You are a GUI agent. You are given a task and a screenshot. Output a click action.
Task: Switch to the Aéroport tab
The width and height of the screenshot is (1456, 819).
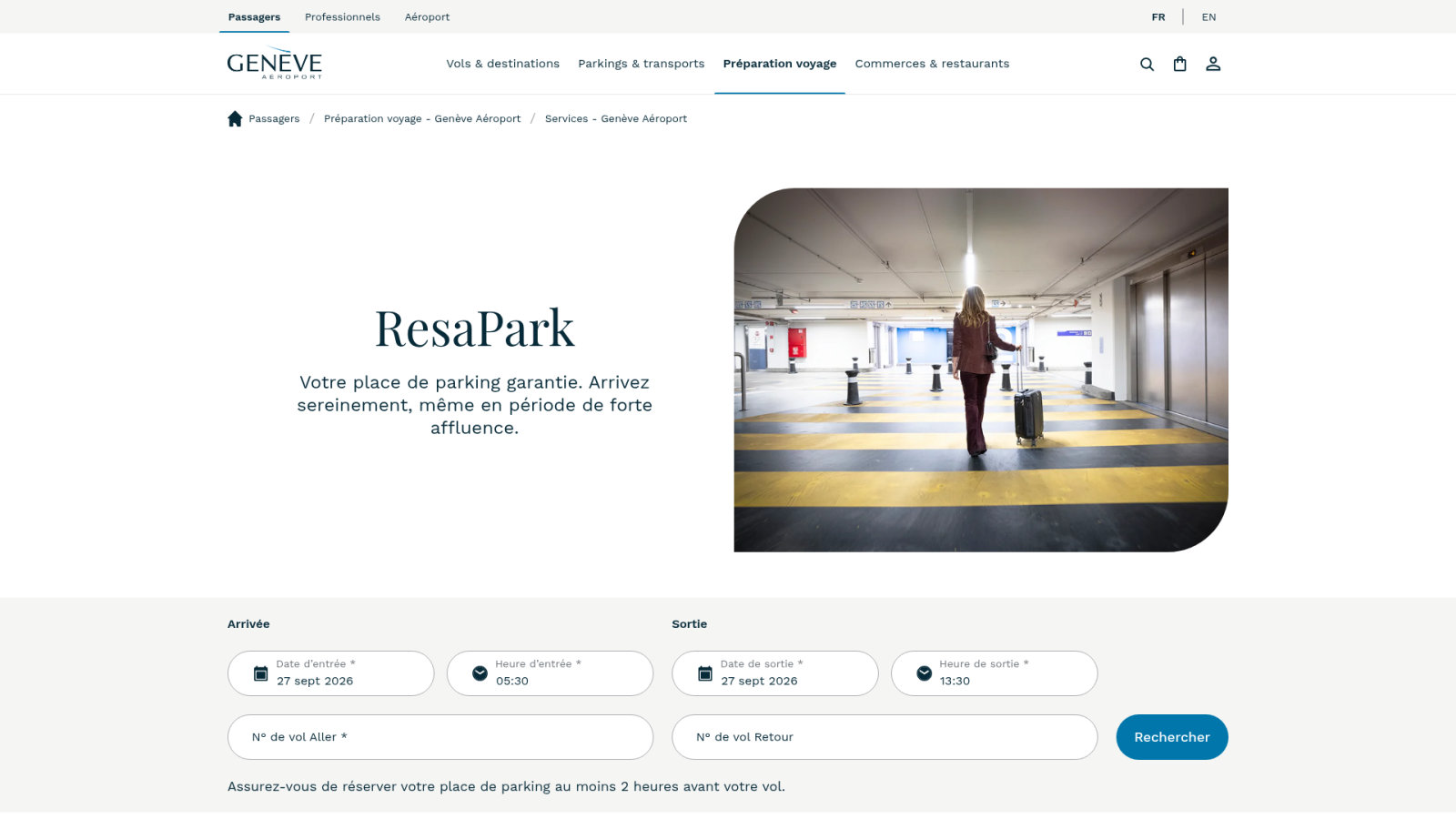[427, 17]
